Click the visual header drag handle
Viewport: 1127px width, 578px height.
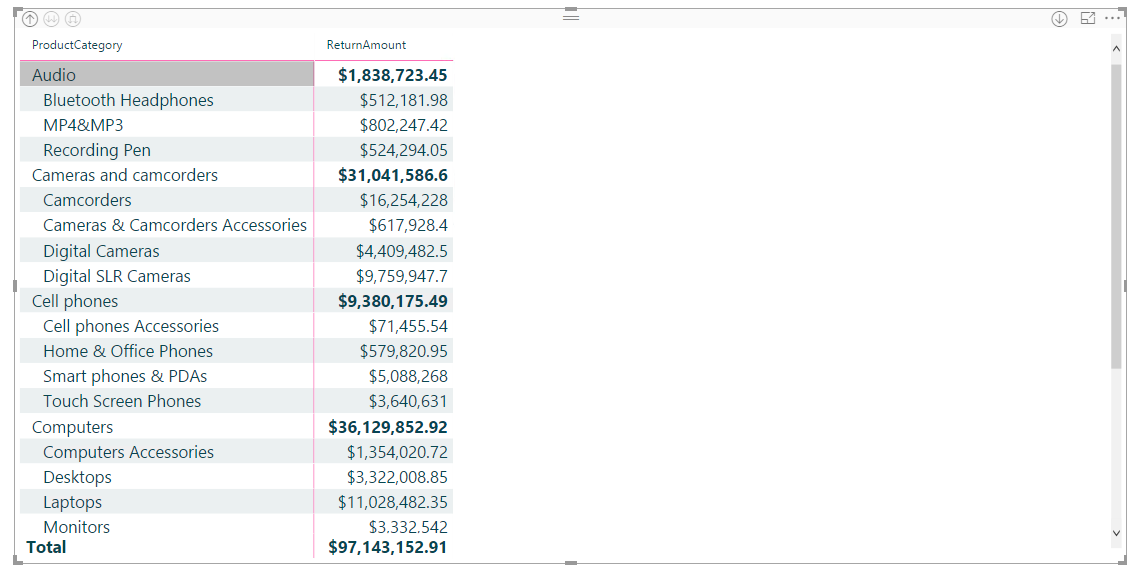pyautogui.click(x=571, y=16)
